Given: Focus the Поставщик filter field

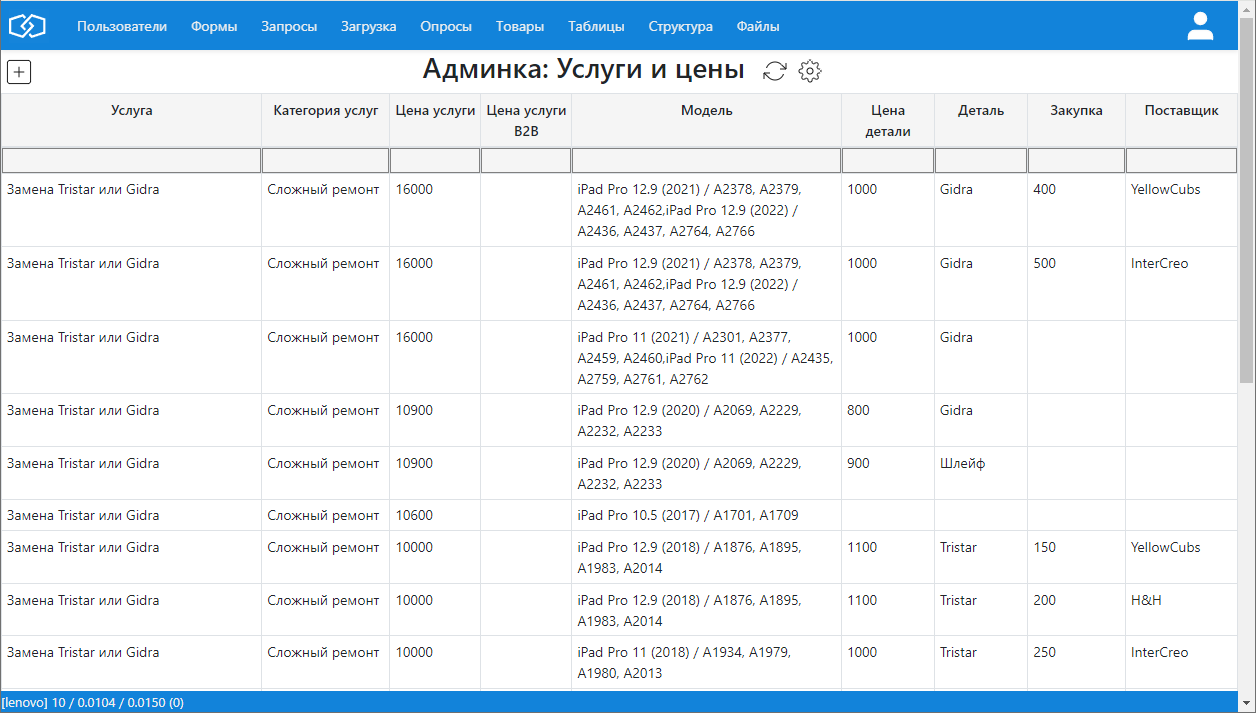Looking at the screenshot, I should click(x=1182, y=160).
